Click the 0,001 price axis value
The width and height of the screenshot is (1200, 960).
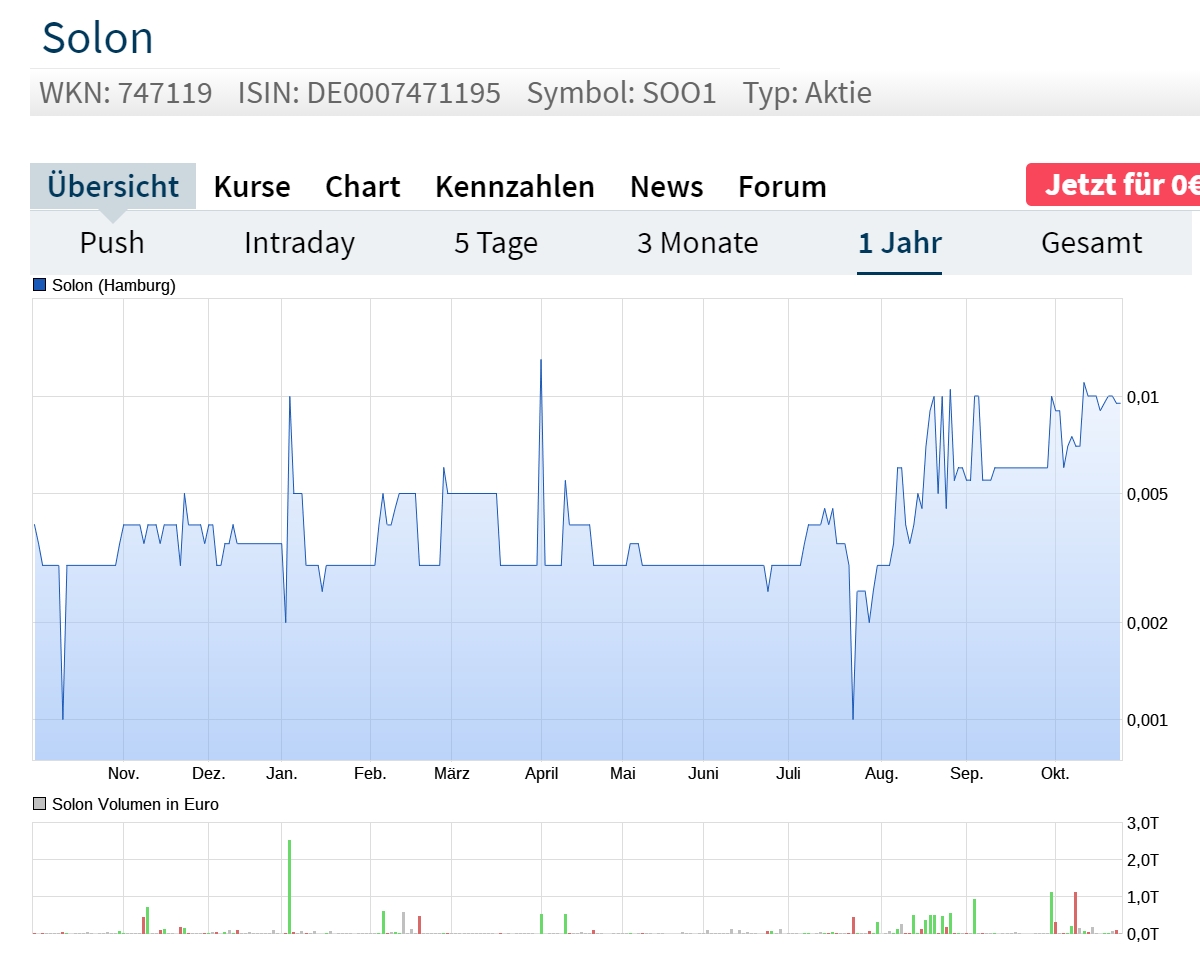(x=1147, y=720)
